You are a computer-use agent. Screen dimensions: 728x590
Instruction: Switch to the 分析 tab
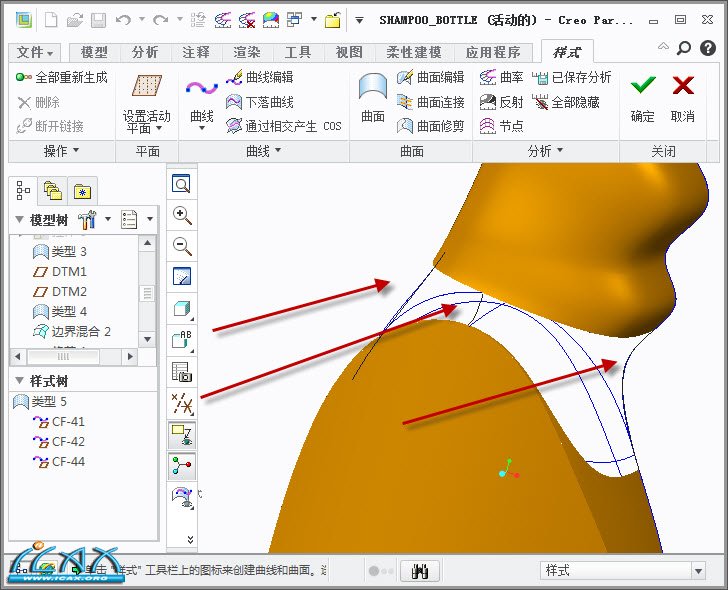[x=145, y=52]
